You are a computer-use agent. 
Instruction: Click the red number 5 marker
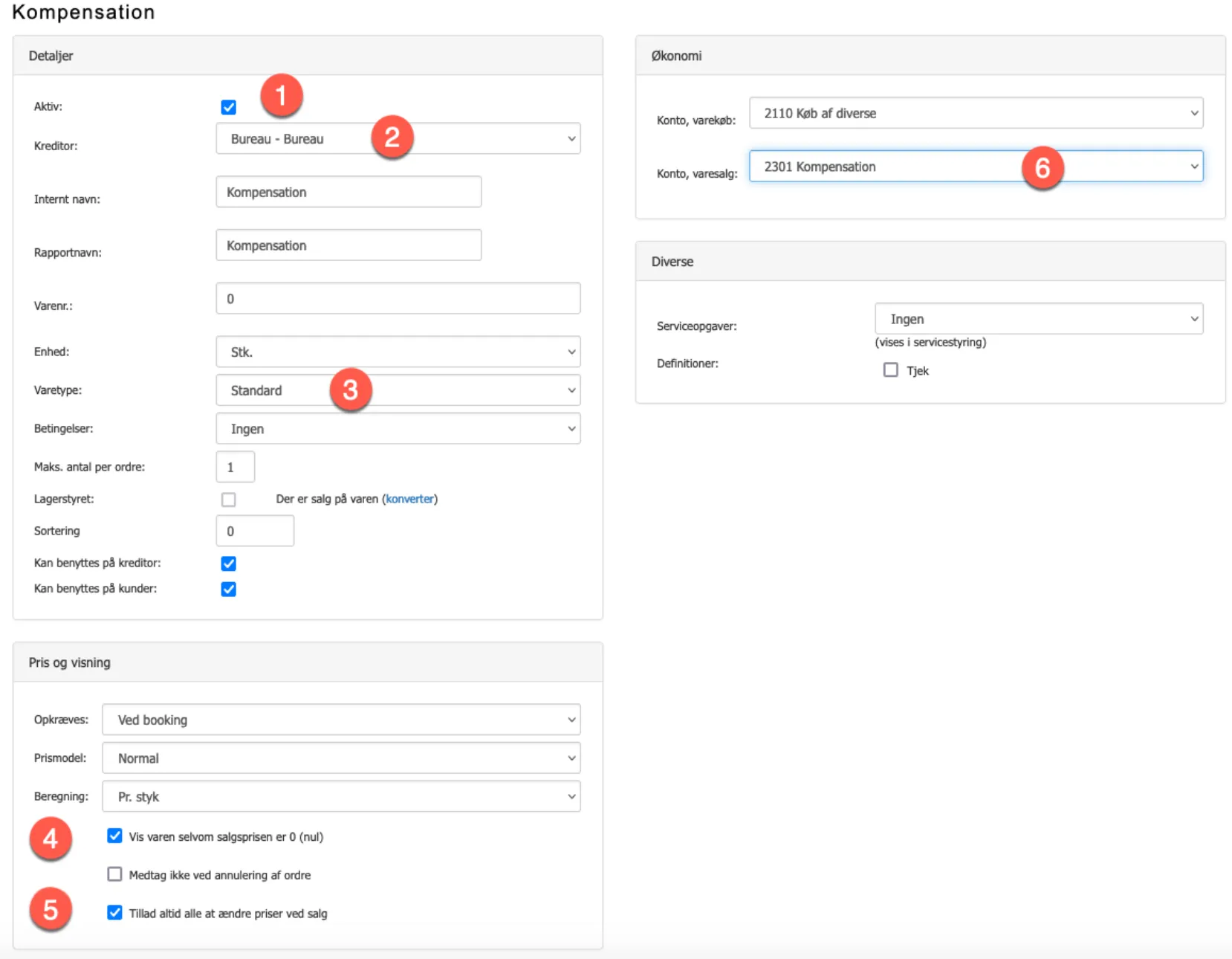pos(51,909)
